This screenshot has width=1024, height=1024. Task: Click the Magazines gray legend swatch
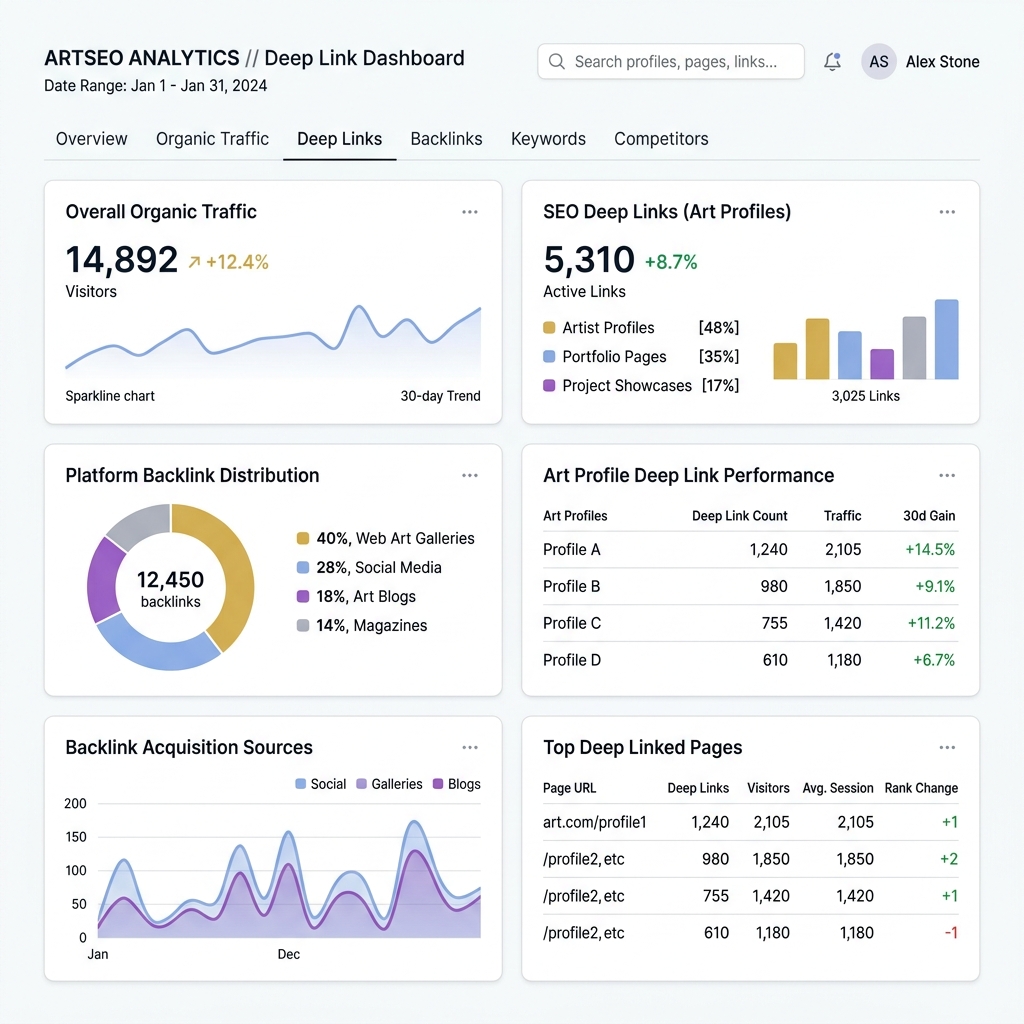pyautogui.click(x=302, y=626)
